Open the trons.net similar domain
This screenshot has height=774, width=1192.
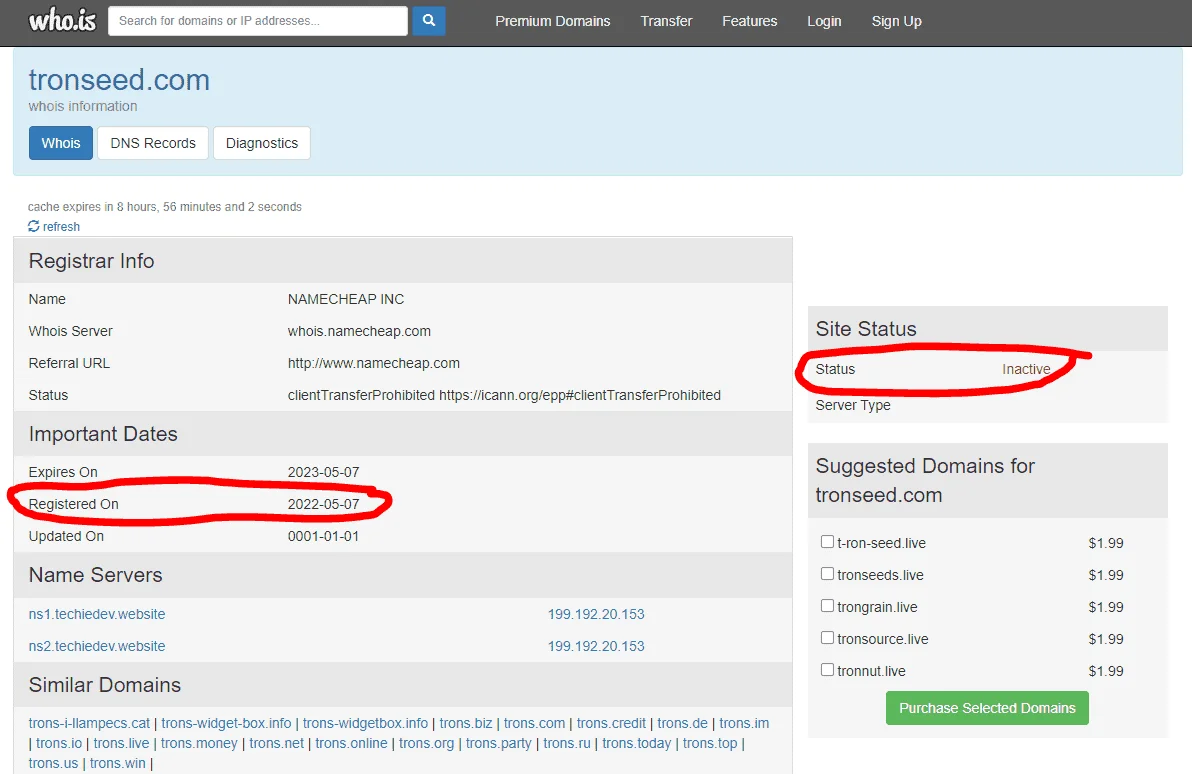276,743
